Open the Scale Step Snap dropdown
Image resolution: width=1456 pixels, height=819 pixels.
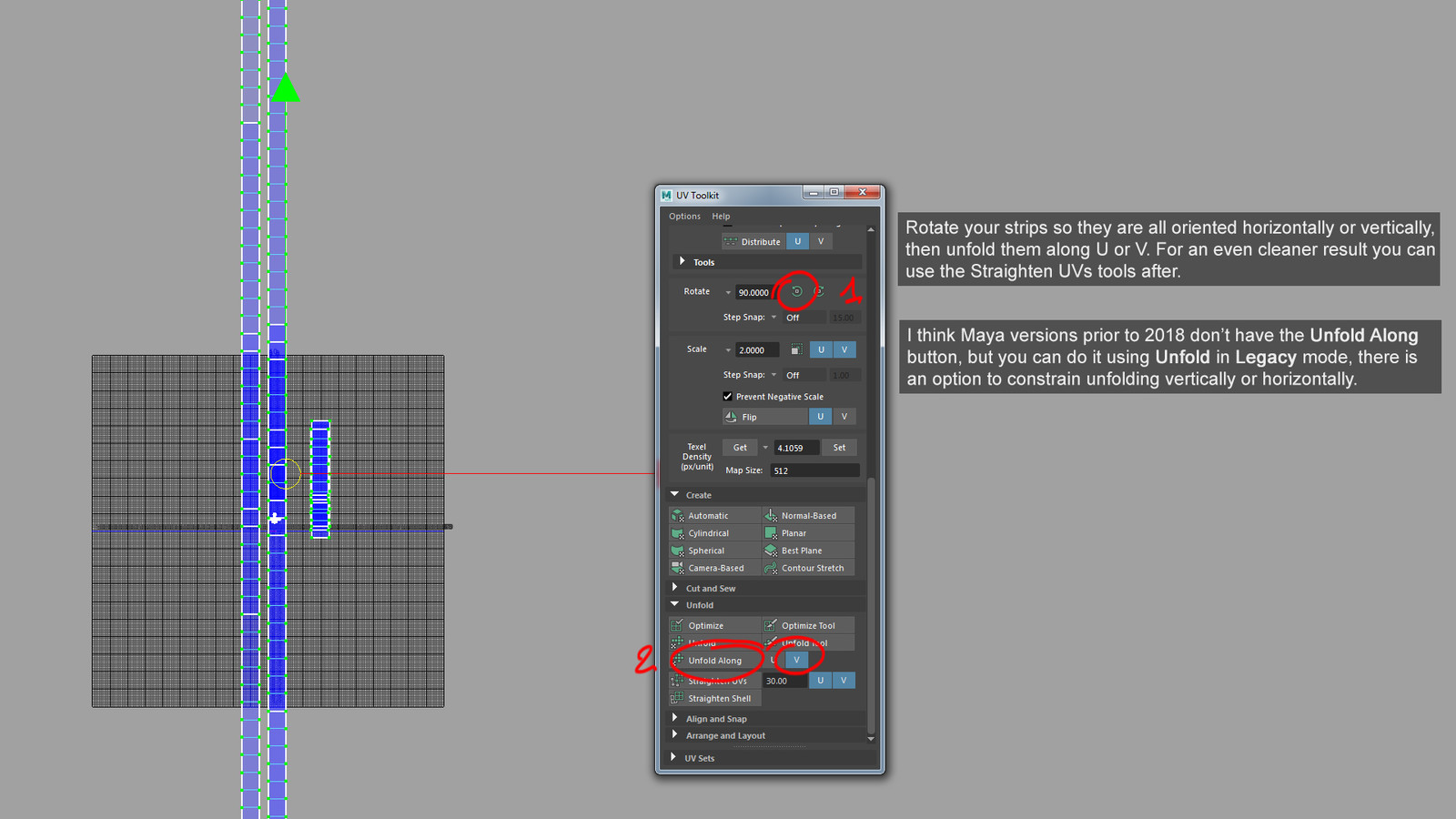pyautogui.click(x=774, y=375)
